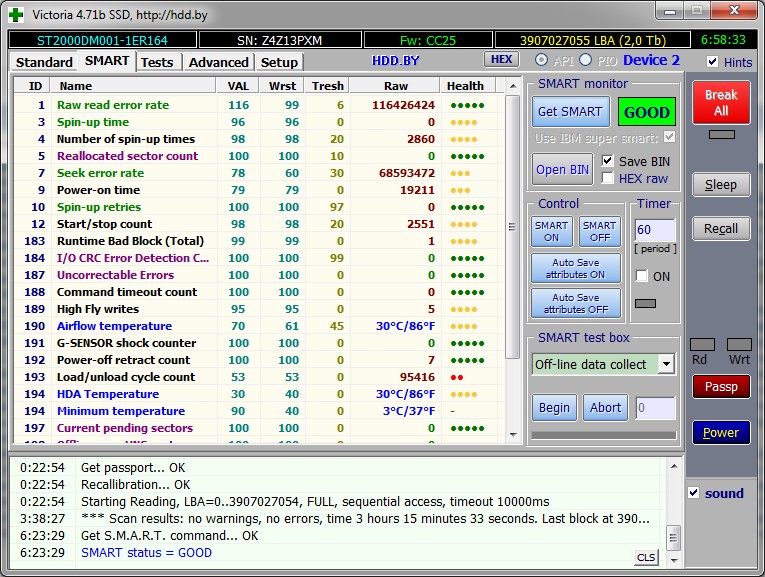The width and height of the screenshot is (765, 577).
Task: Uncheck the Save BIN option
Action: click(x=607, y=160)
